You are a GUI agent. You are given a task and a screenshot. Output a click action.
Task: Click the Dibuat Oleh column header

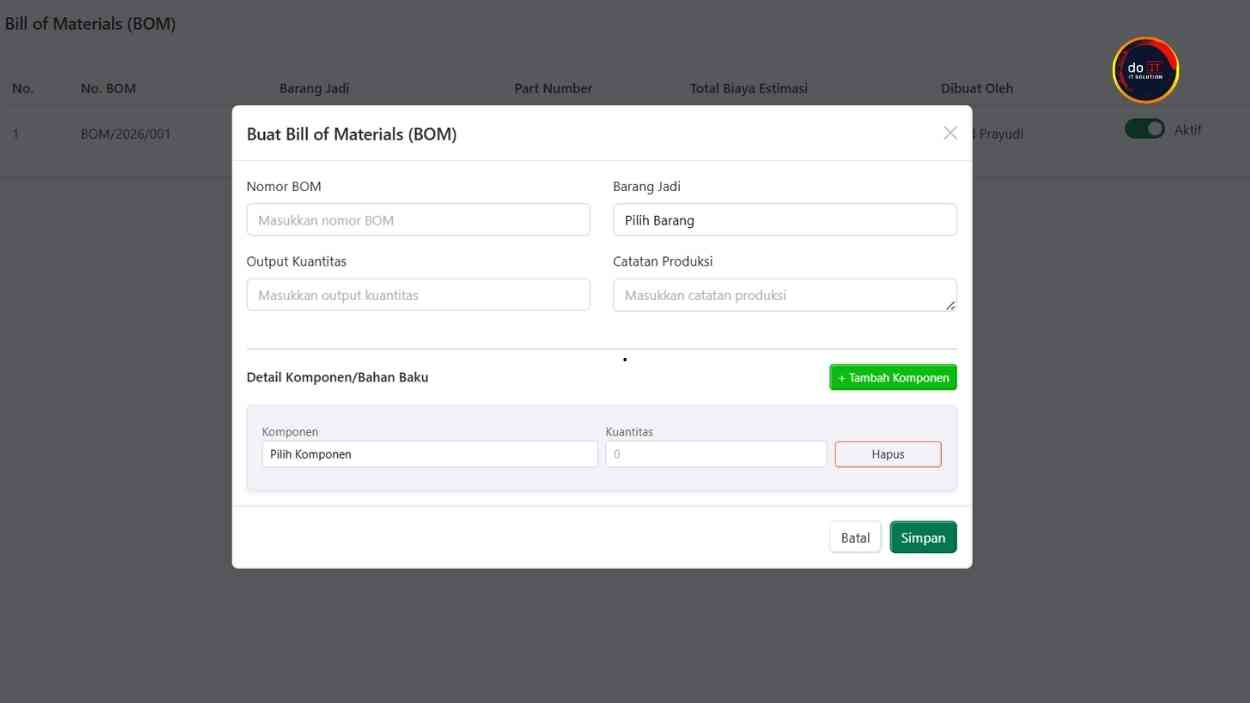975,88
